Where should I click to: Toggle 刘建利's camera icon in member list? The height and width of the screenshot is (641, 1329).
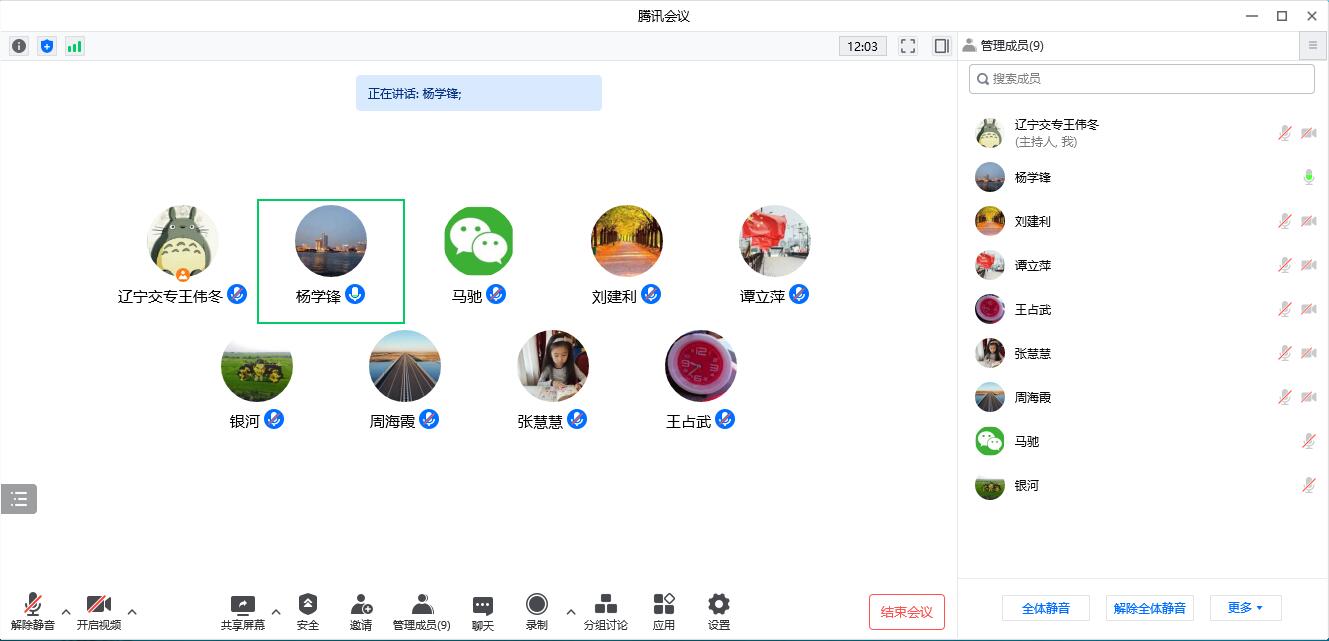pos(1308,222)
